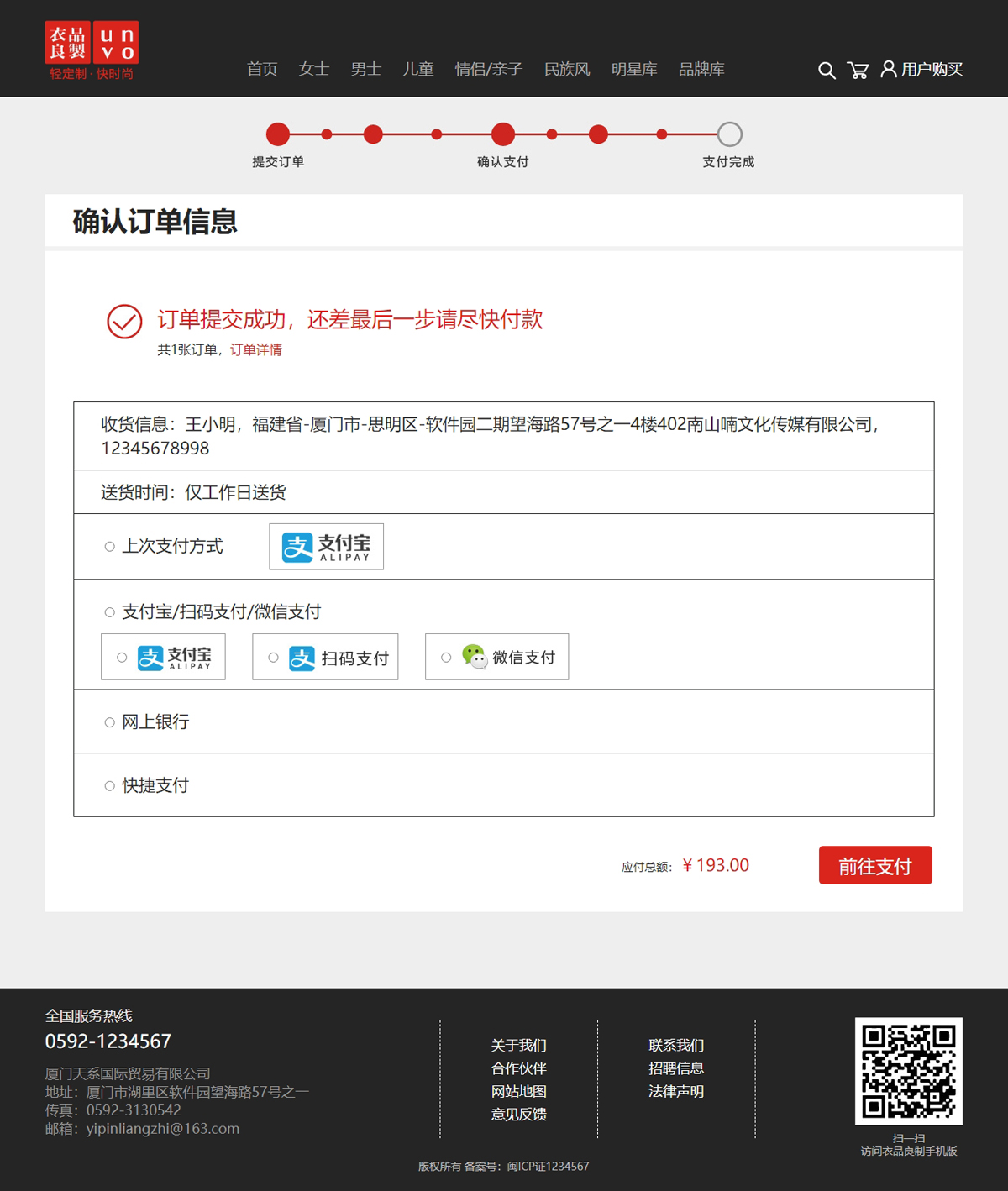Click the Alipay logo beside 上次支付方式
Image resolution: width=1008 pixels, height=1191 pixels.
click(x=326, y=547)
